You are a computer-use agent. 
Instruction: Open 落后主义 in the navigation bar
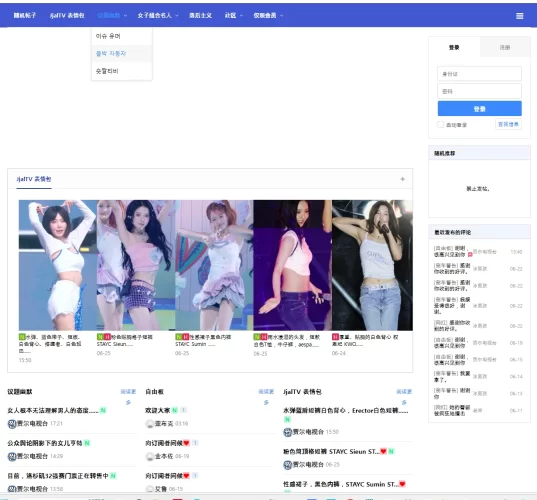pos(200,15)
